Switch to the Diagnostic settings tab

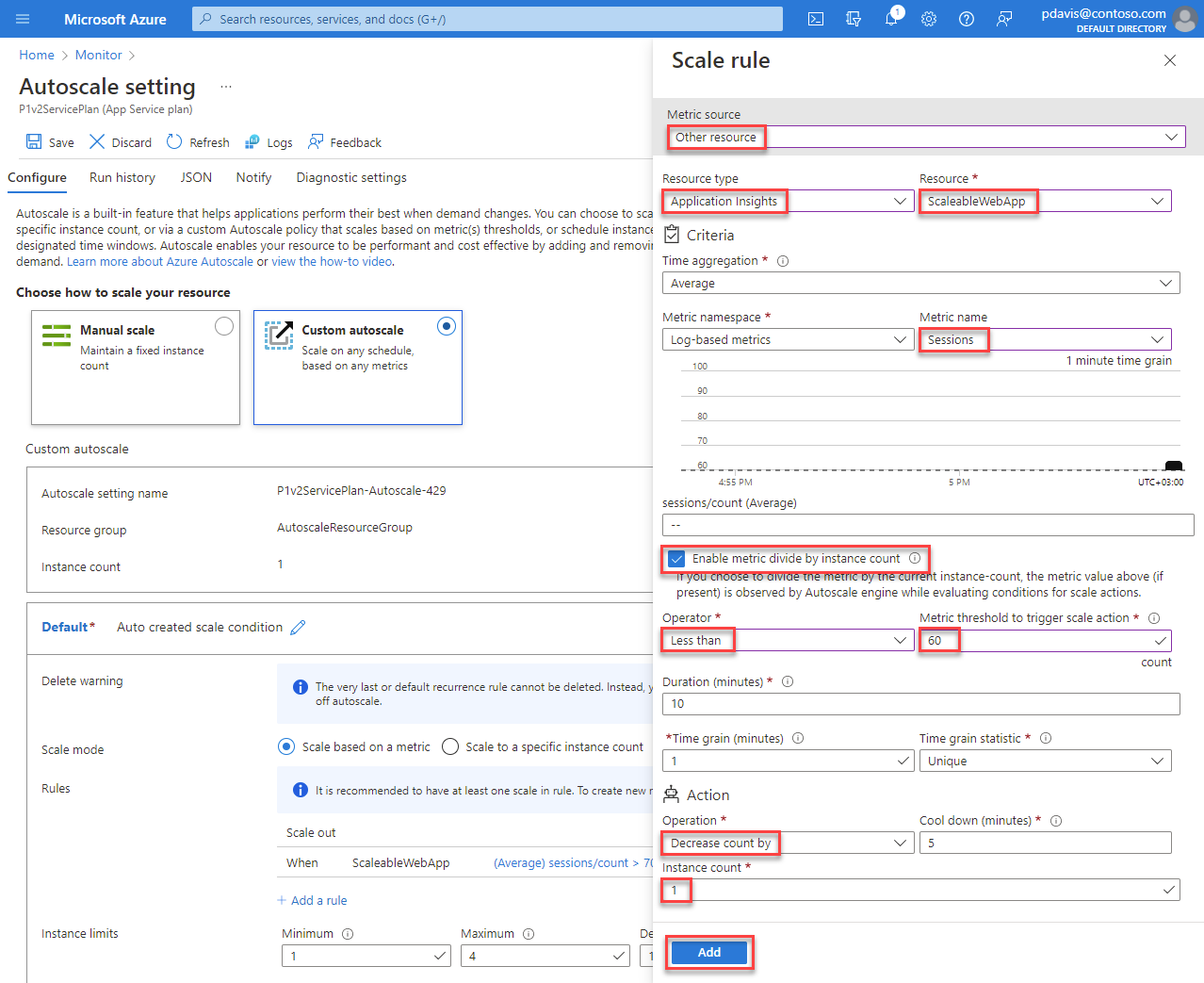[351, 177]
